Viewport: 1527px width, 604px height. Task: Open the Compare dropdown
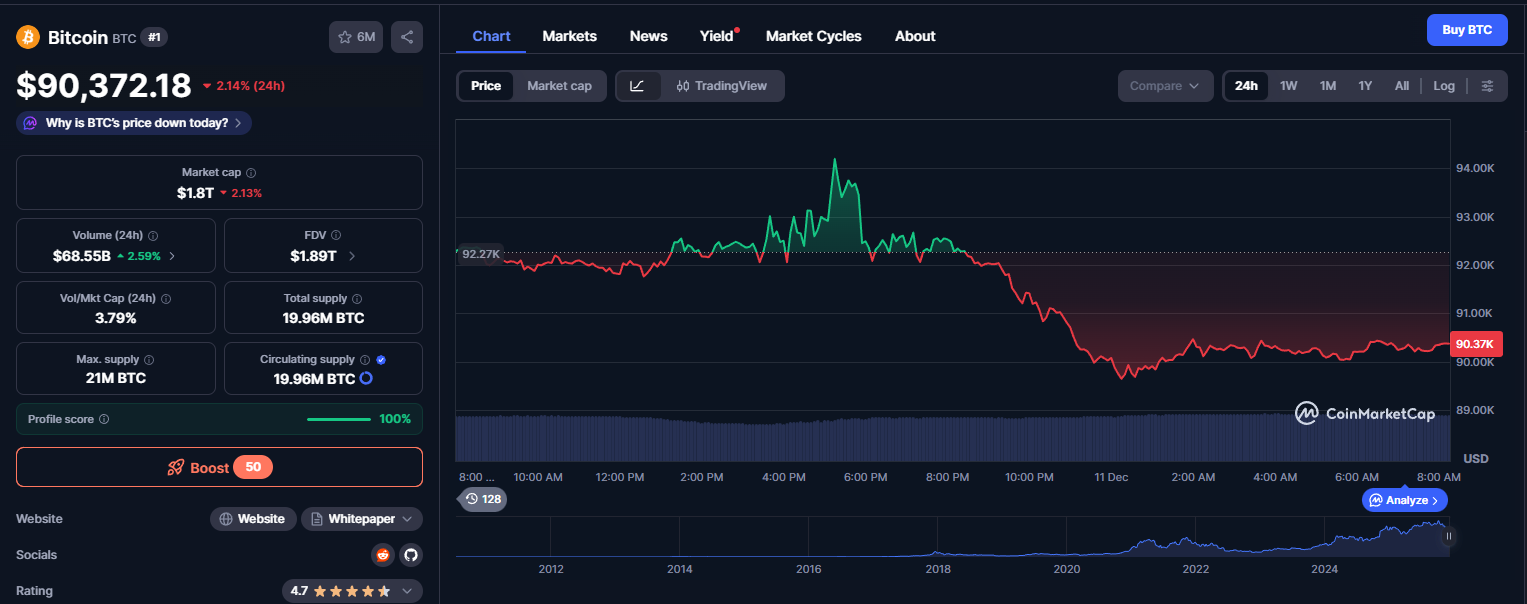click(1165, 85)
